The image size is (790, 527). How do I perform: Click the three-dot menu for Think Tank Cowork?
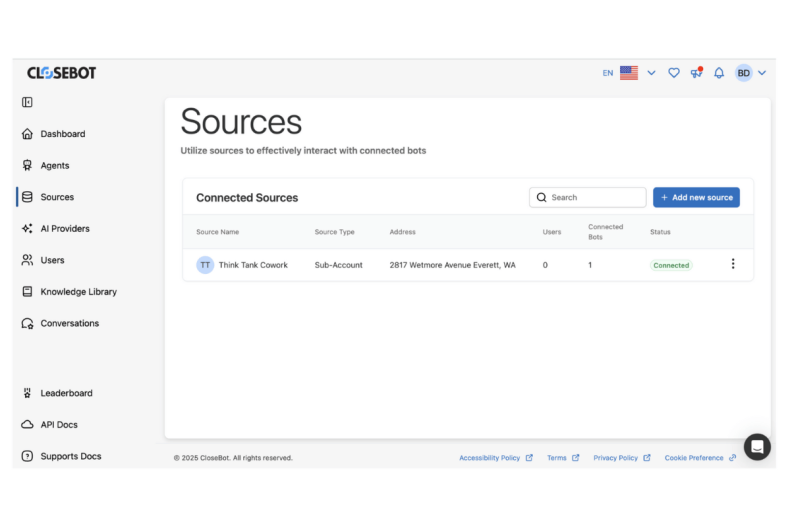[732, 264]
